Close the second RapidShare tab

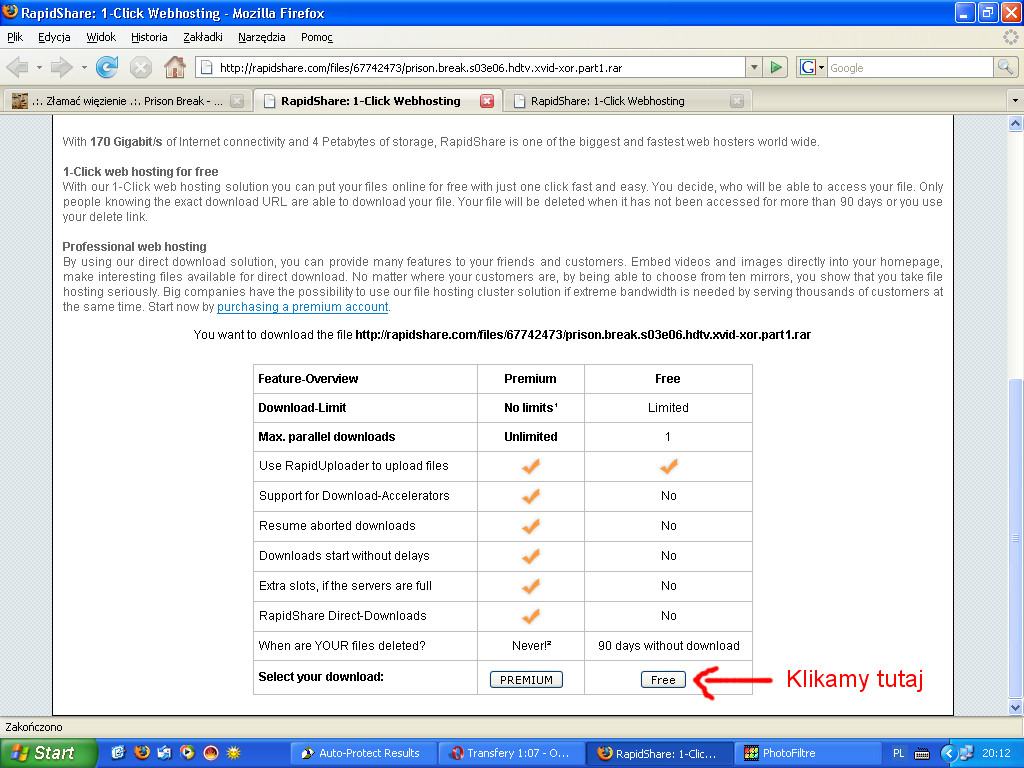point(737,101)
